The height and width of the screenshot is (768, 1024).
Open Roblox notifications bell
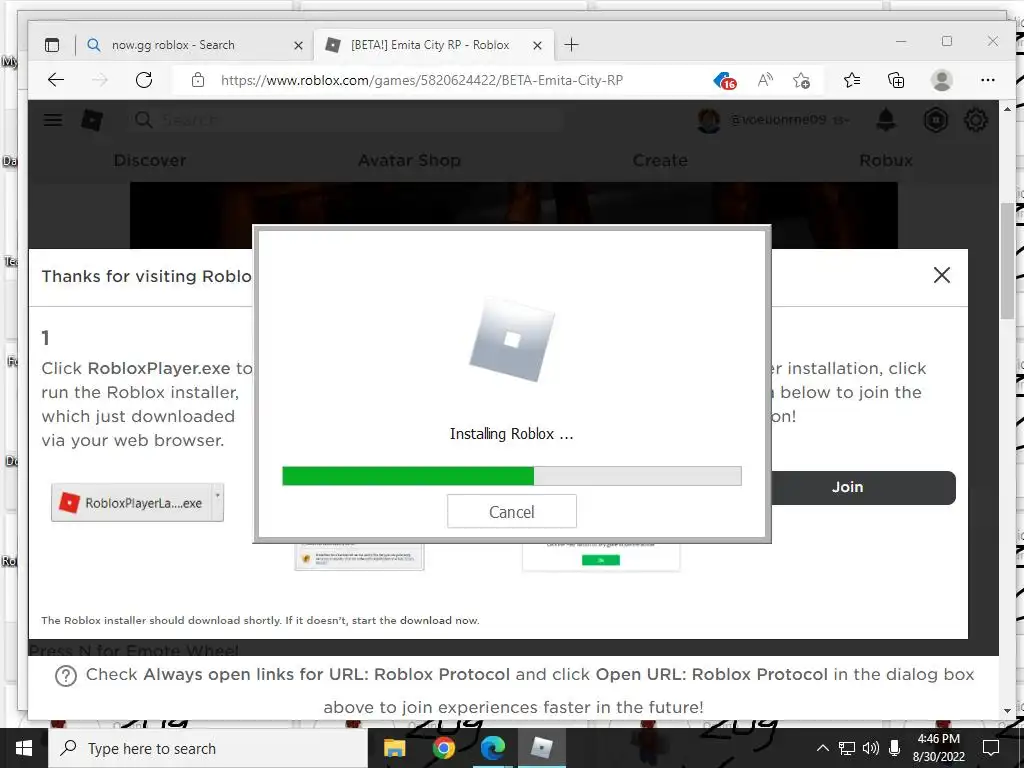(x=886, y=120)
